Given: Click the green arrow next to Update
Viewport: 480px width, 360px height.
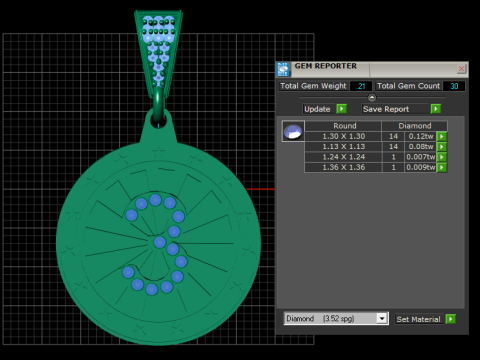Looking at the screenshot, I should point(342,109).
